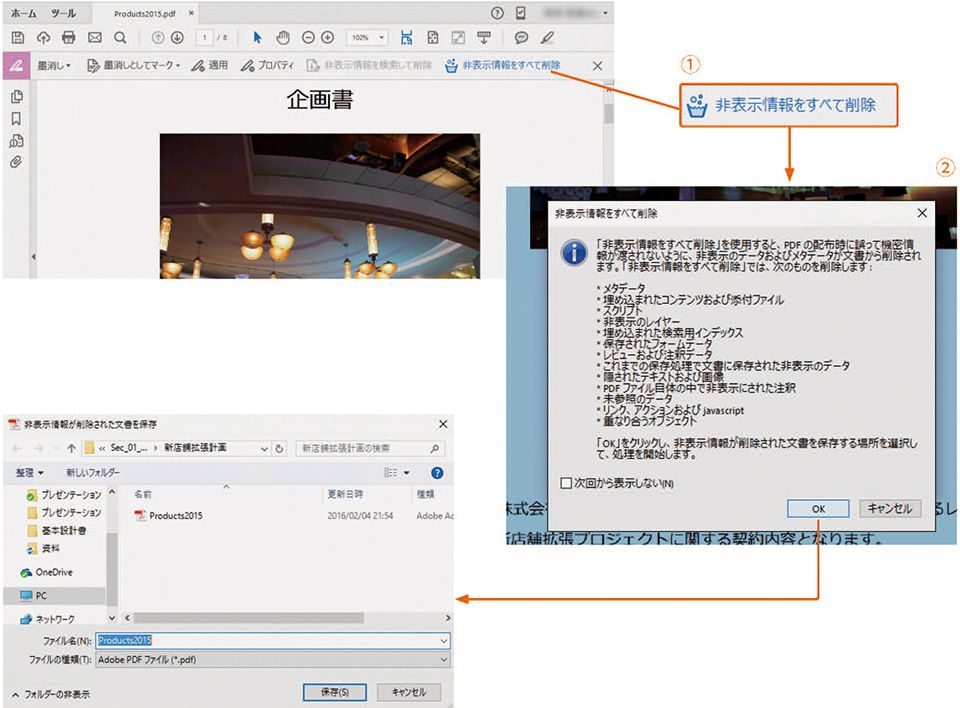This screenshot has width=960, height=708.
Task: Click the cloud upload icon
Action: (43, 38)
